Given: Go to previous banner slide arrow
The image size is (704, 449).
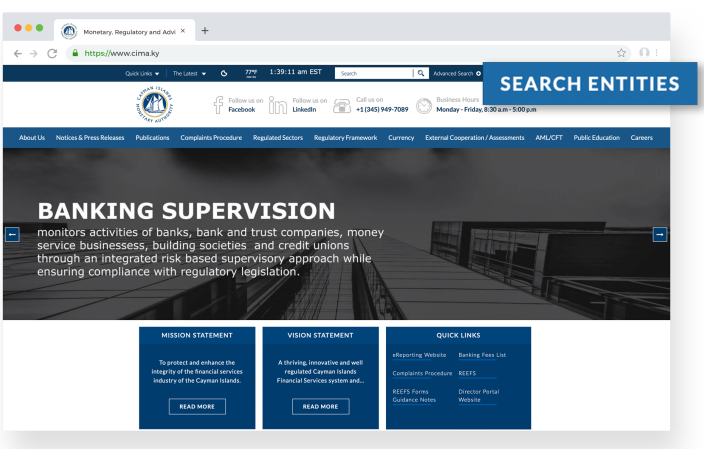Looking at the screenshot, I should point(12,234).
